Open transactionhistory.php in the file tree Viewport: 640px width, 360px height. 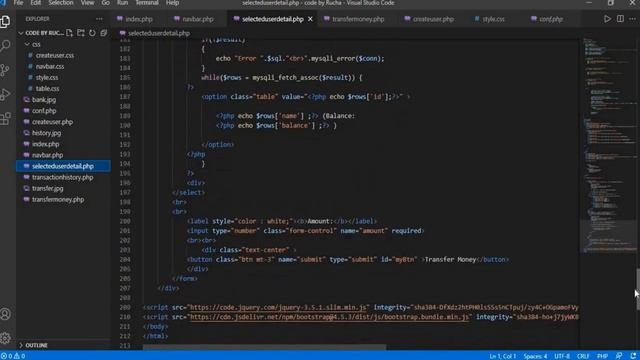pyautogui.click(x=62, y=178)
